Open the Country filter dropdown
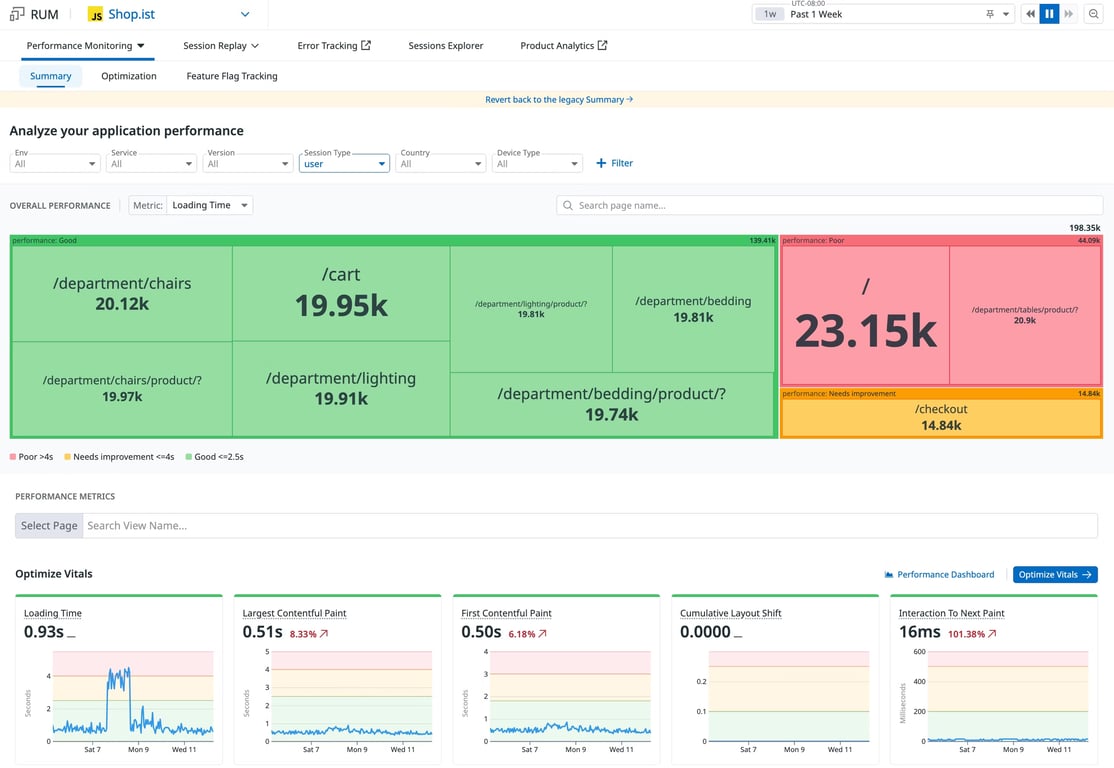 tap(440, 163)
